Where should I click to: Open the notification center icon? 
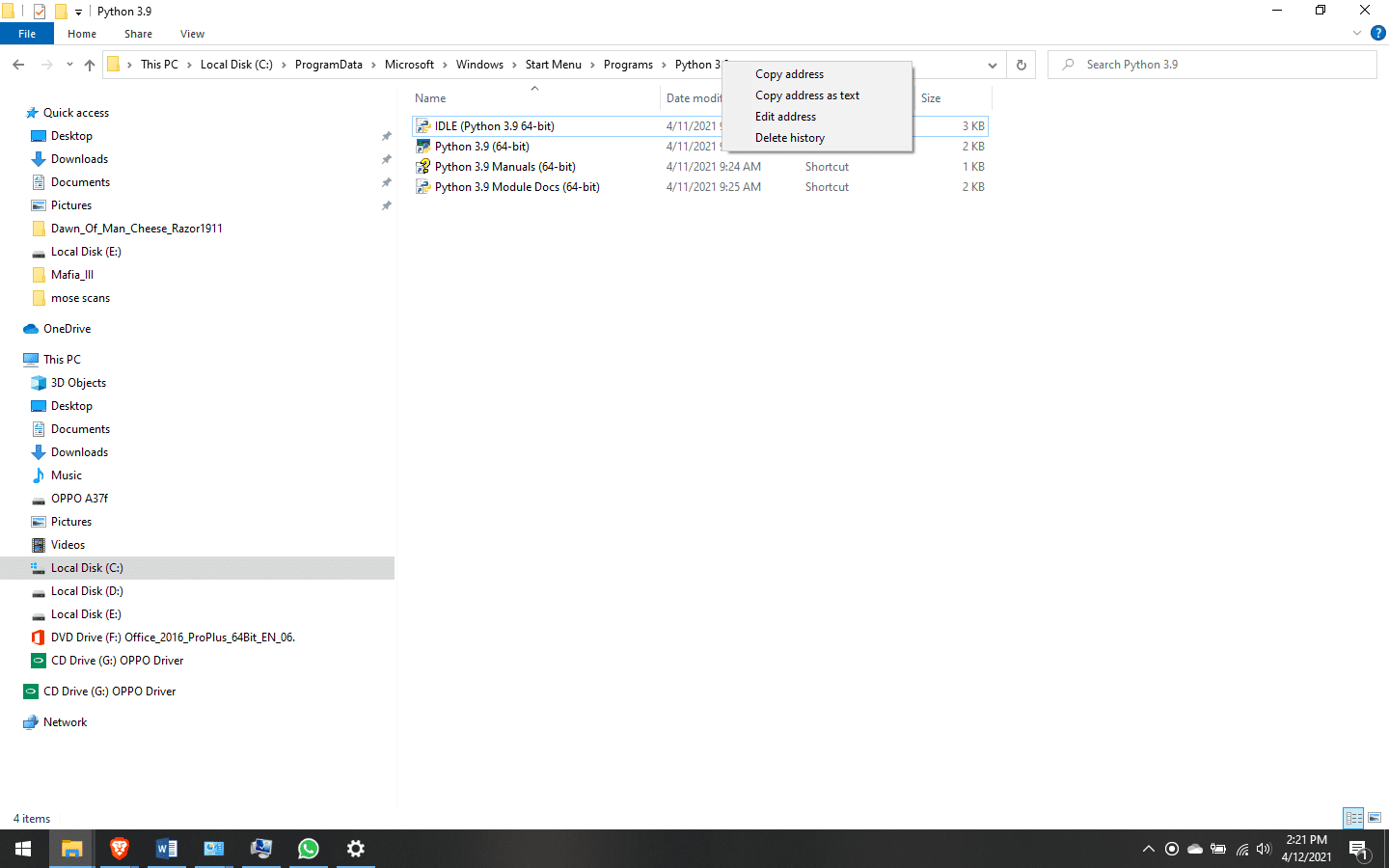click(x=1359, y=850)
